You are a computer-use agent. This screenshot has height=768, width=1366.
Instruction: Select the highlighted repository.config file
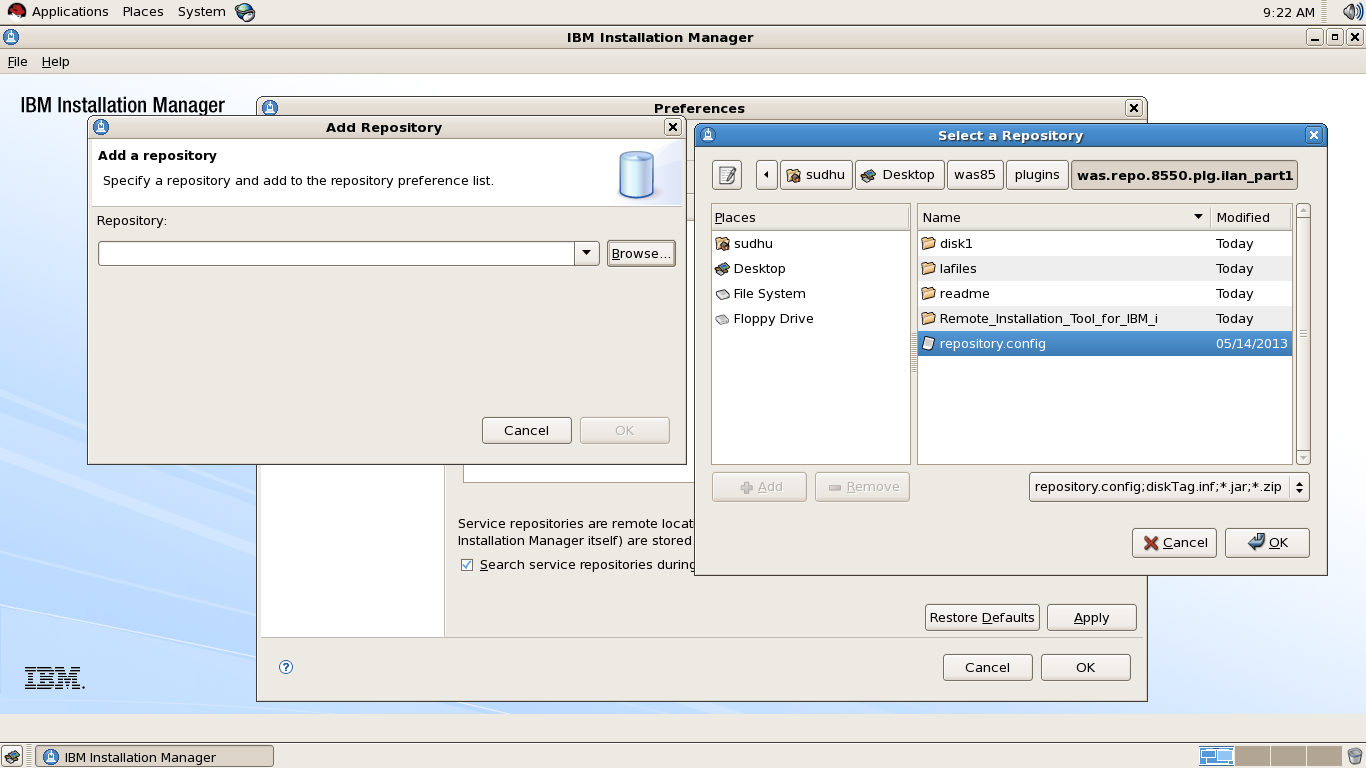pos(992,343)
